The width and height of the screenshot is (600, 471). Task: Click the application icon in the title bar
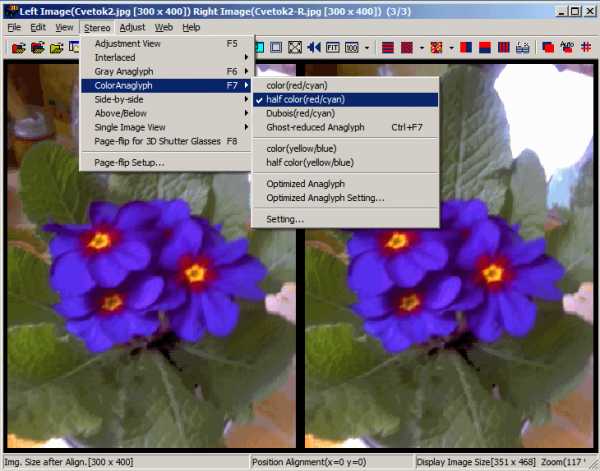(x=11, y=11)
